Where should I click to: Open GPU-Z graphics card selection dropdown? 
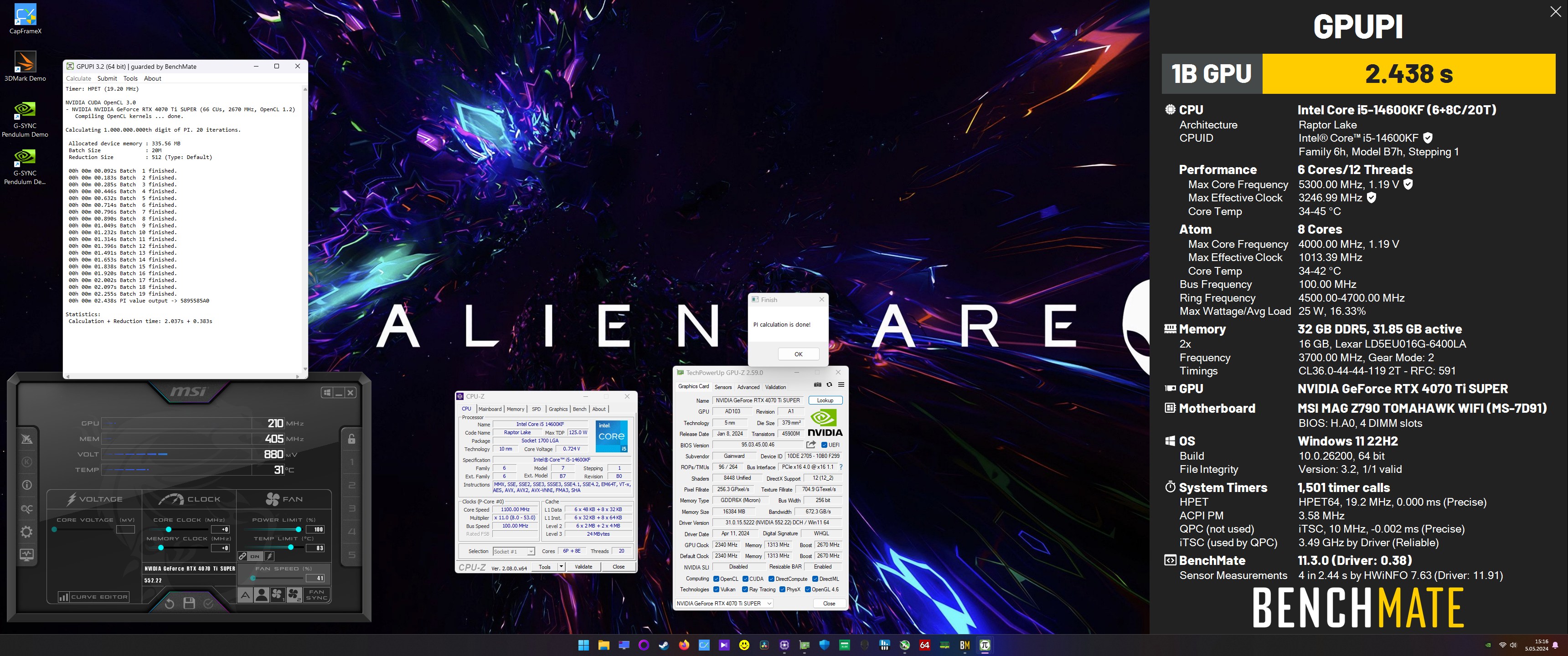tap(724, 603)
